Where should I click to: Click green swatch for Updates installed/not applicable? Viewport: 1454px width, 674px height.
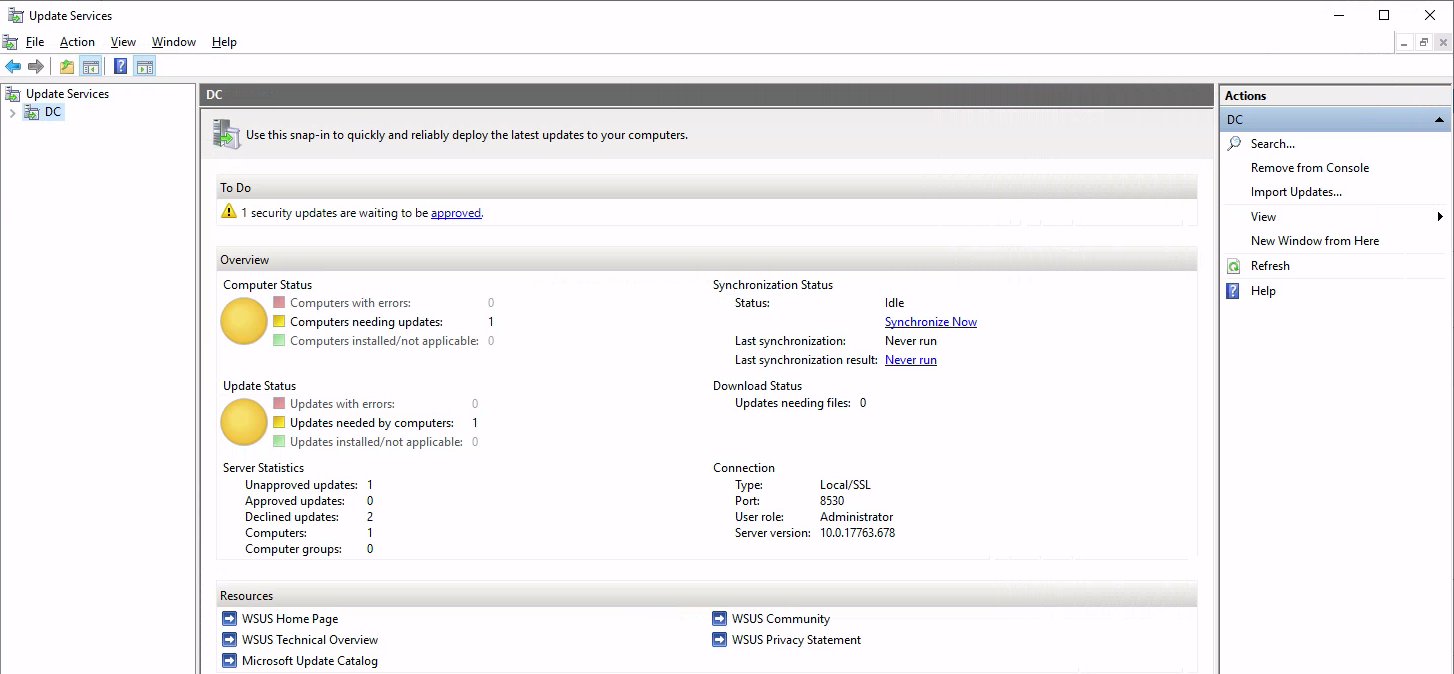click(x=279, y=441)
